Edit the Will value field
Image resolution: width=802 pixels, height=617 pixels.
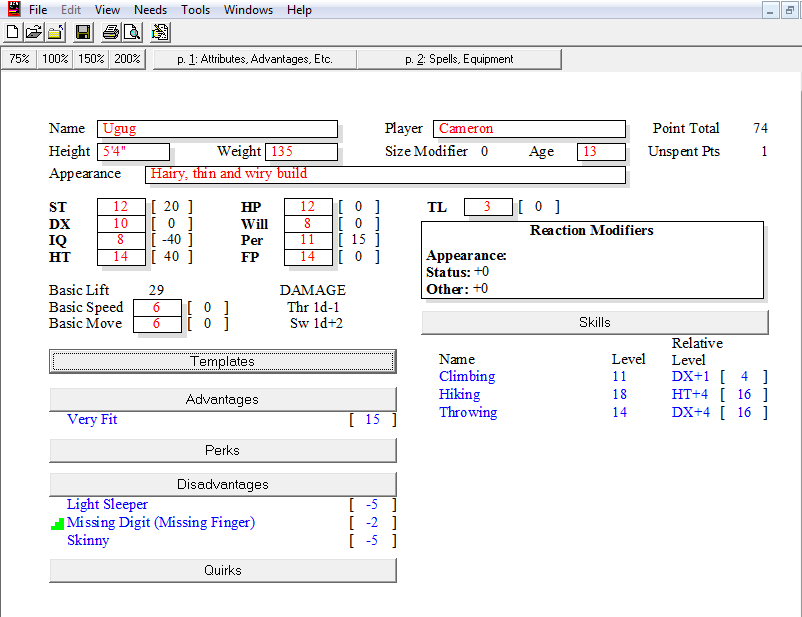click(x=308, y=223)
